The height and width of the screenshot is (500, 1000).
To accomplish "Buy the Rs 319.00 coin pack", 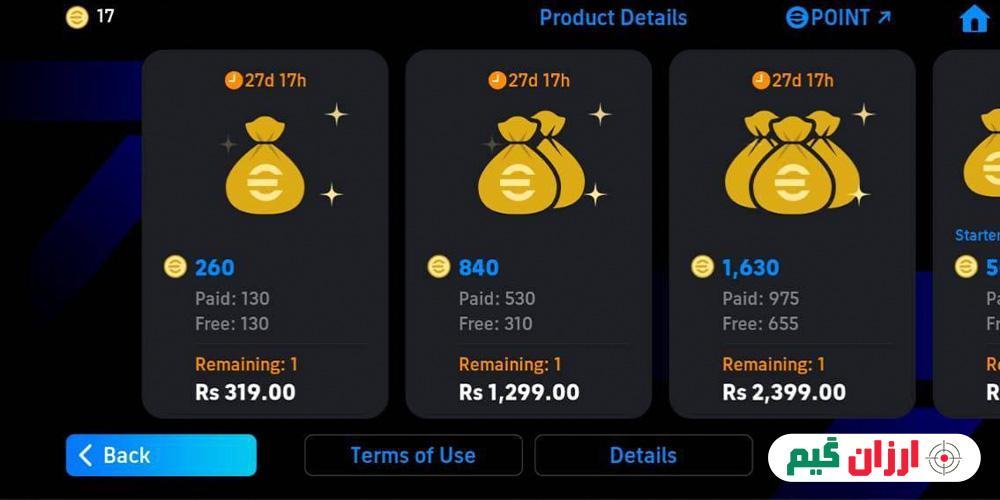I will tap(265, 234).
